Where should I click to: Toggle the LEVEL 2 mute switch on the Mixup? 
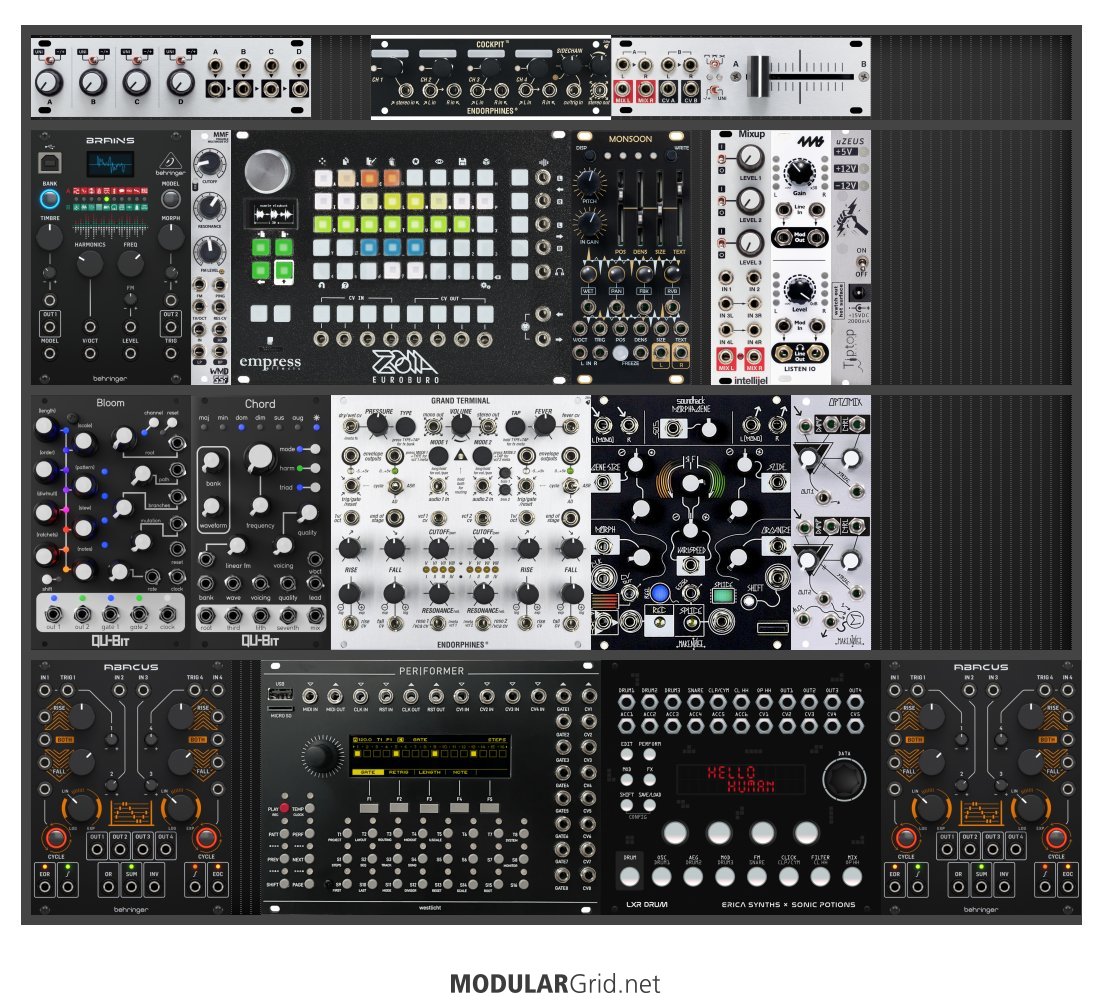pos(721,202)
